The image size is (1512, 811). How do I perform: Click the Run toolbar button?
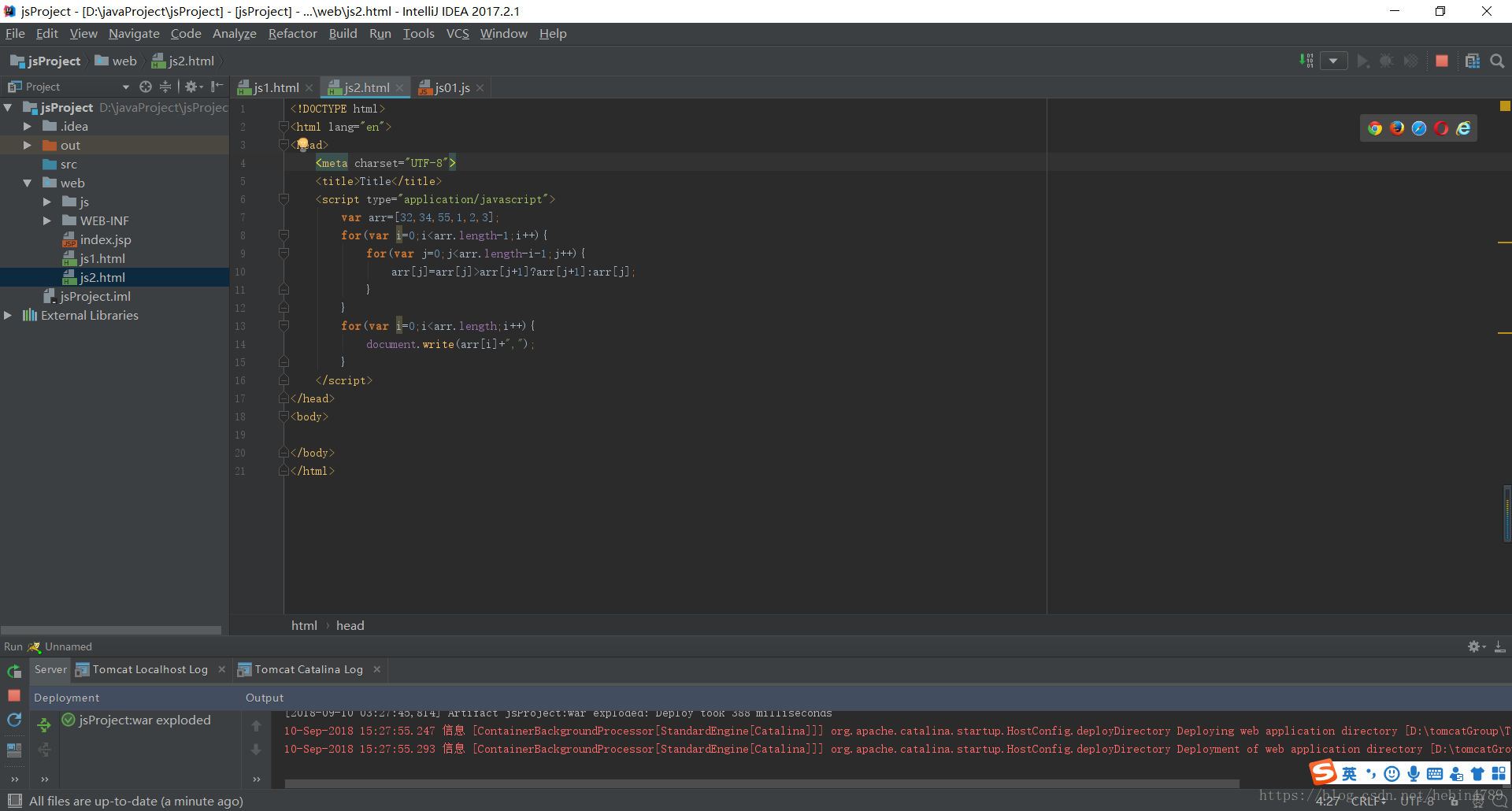[1362, 61]
